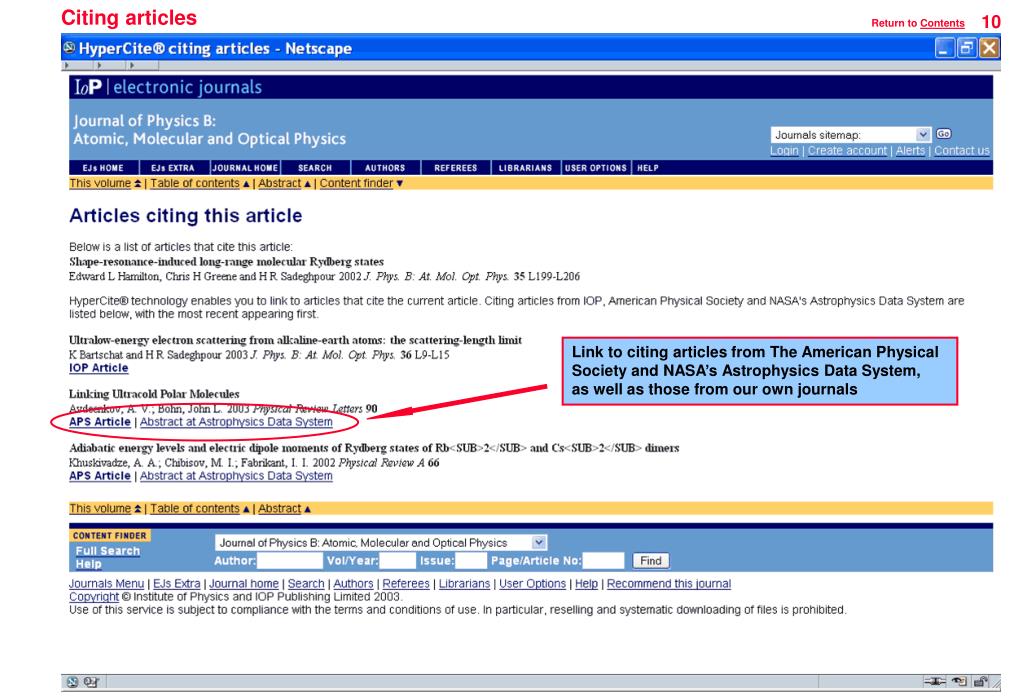Open first Abstract at Astrophysics Data System link
This screenshot has width=1023, height=696.
236,422
